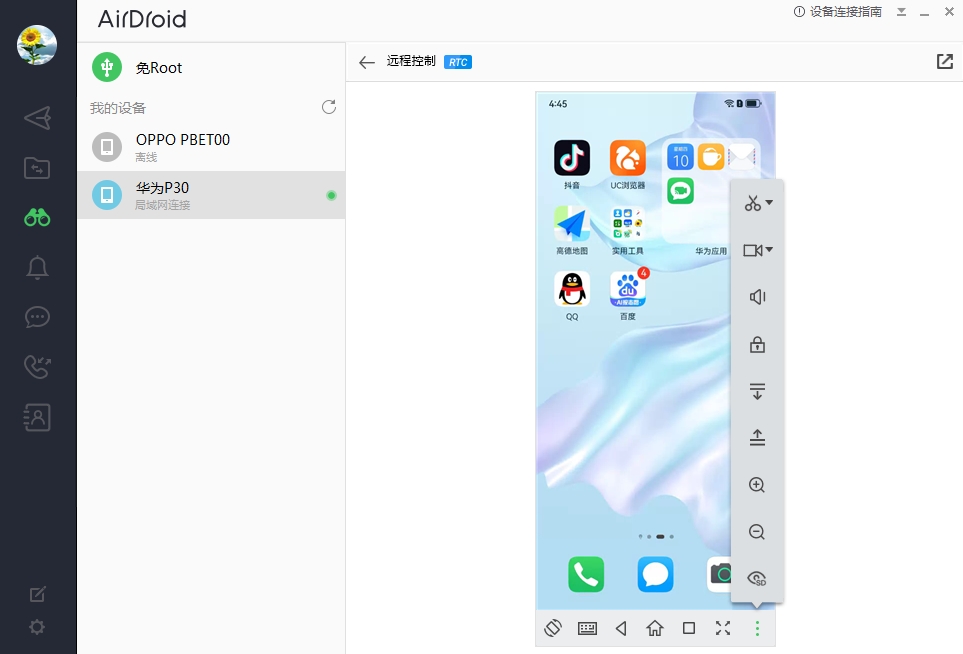Viewport: 963px width, 654px height.
Task: Zoom out with the magnifier minus icon
Action: click(757, 532)
